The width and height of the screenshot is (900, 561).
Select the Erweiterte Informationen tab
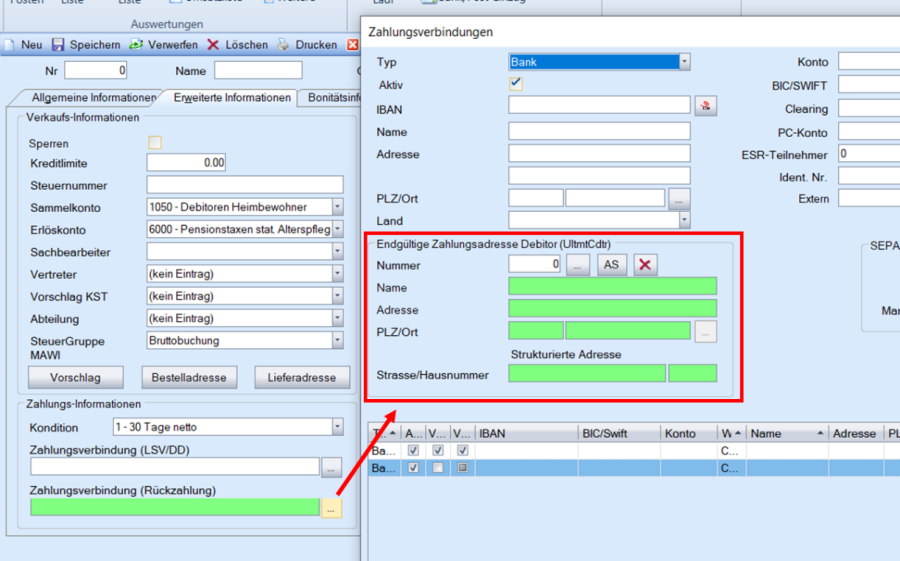tap(232, 98)
